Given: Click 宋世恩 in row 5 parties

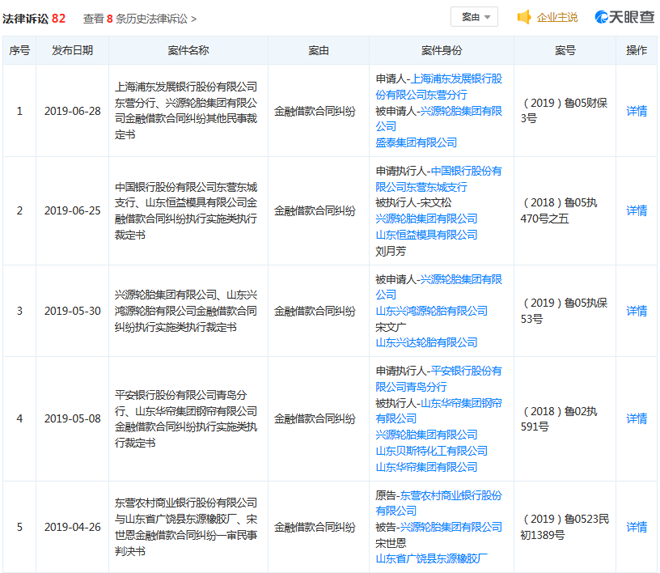Looking at the screenshot, I should tap(391, 543).
